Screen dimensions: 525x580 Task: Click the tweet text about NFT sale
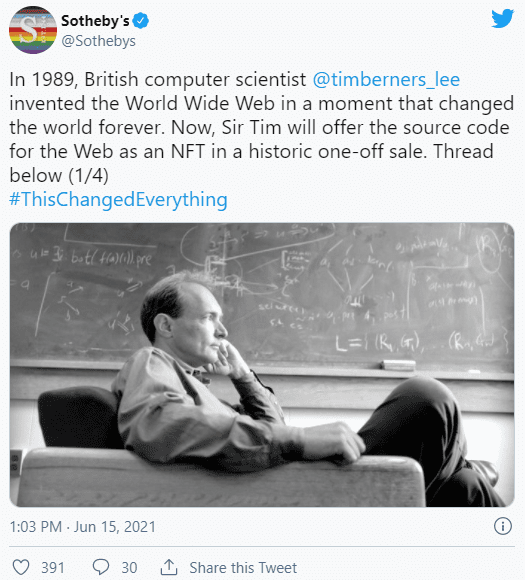point(259,128)
